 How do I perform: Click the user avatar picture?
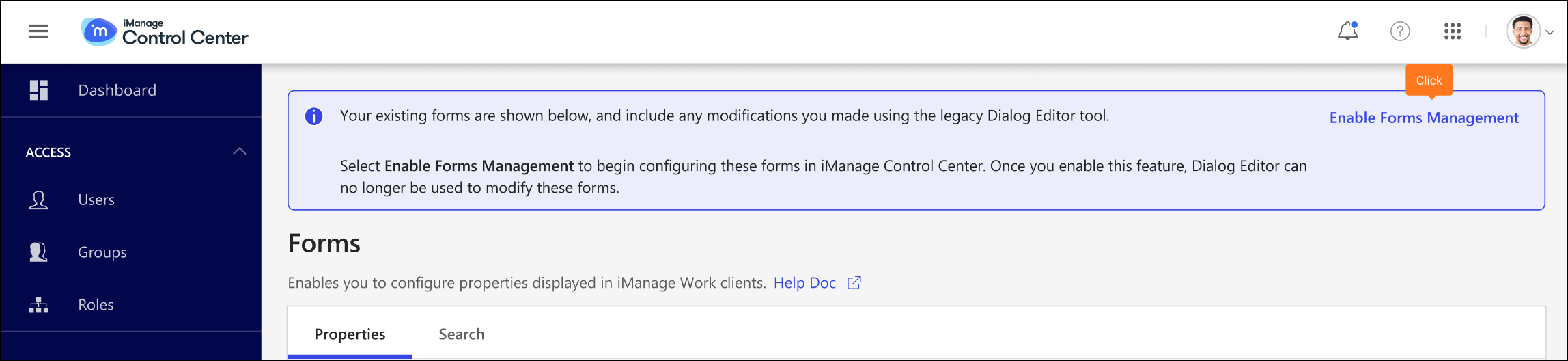click(x=1523, y=31)
